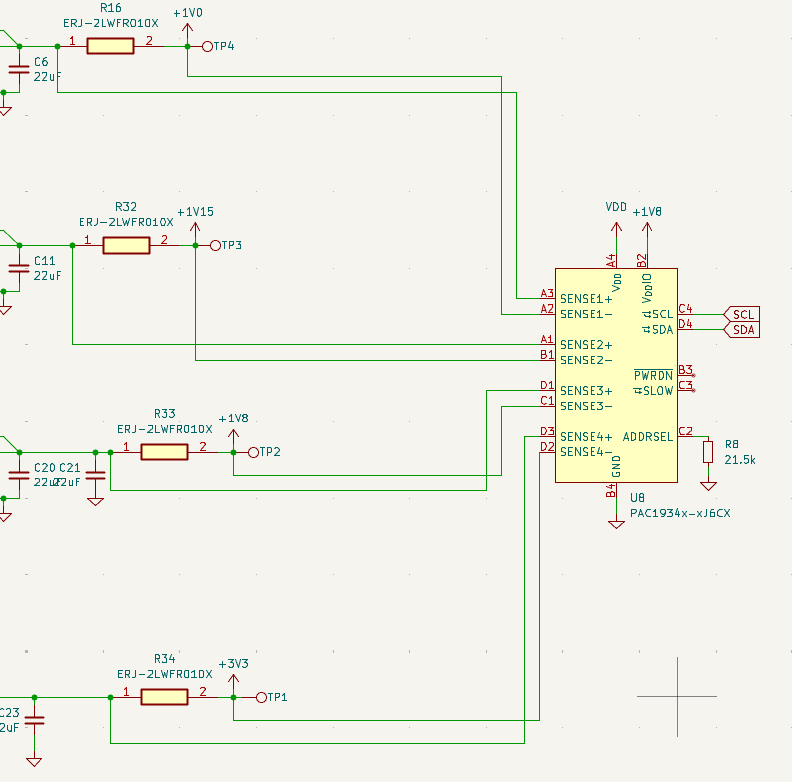The image size is (792, 782).
Task: Click the +1V0 power symbol
Action: point(187,28)
